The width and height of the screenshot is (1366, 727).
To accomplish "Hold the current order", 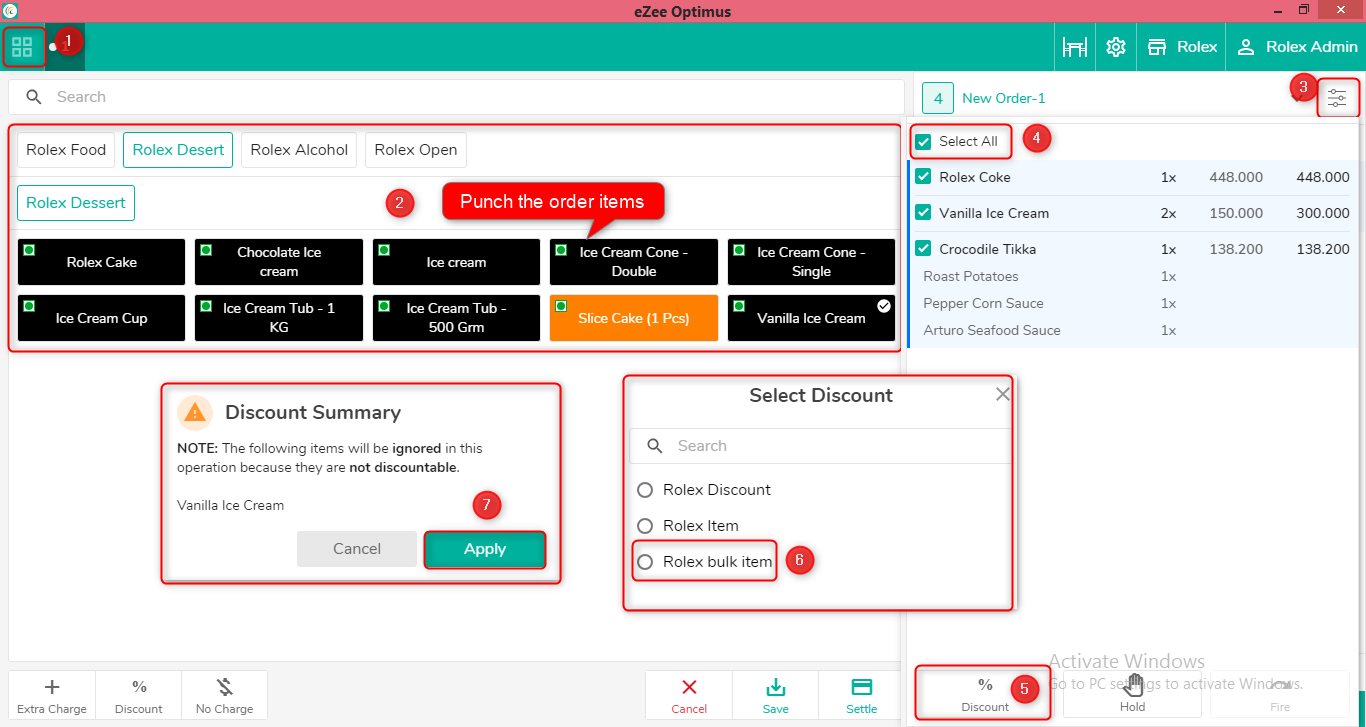I will pos(1132,695).
